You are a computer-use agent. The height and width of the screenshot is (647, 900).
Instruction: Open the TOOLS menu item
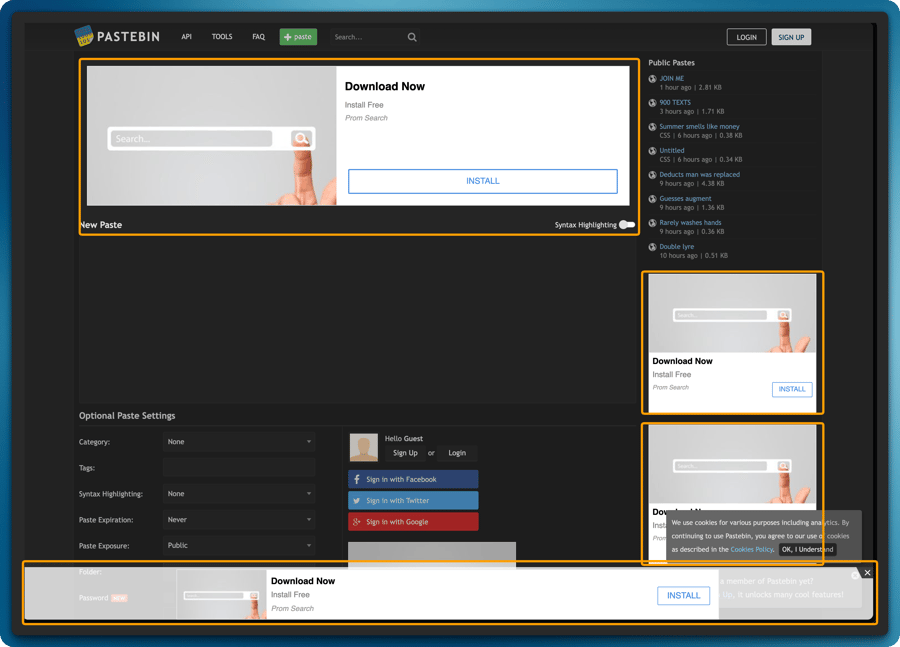tap(222, 37)
